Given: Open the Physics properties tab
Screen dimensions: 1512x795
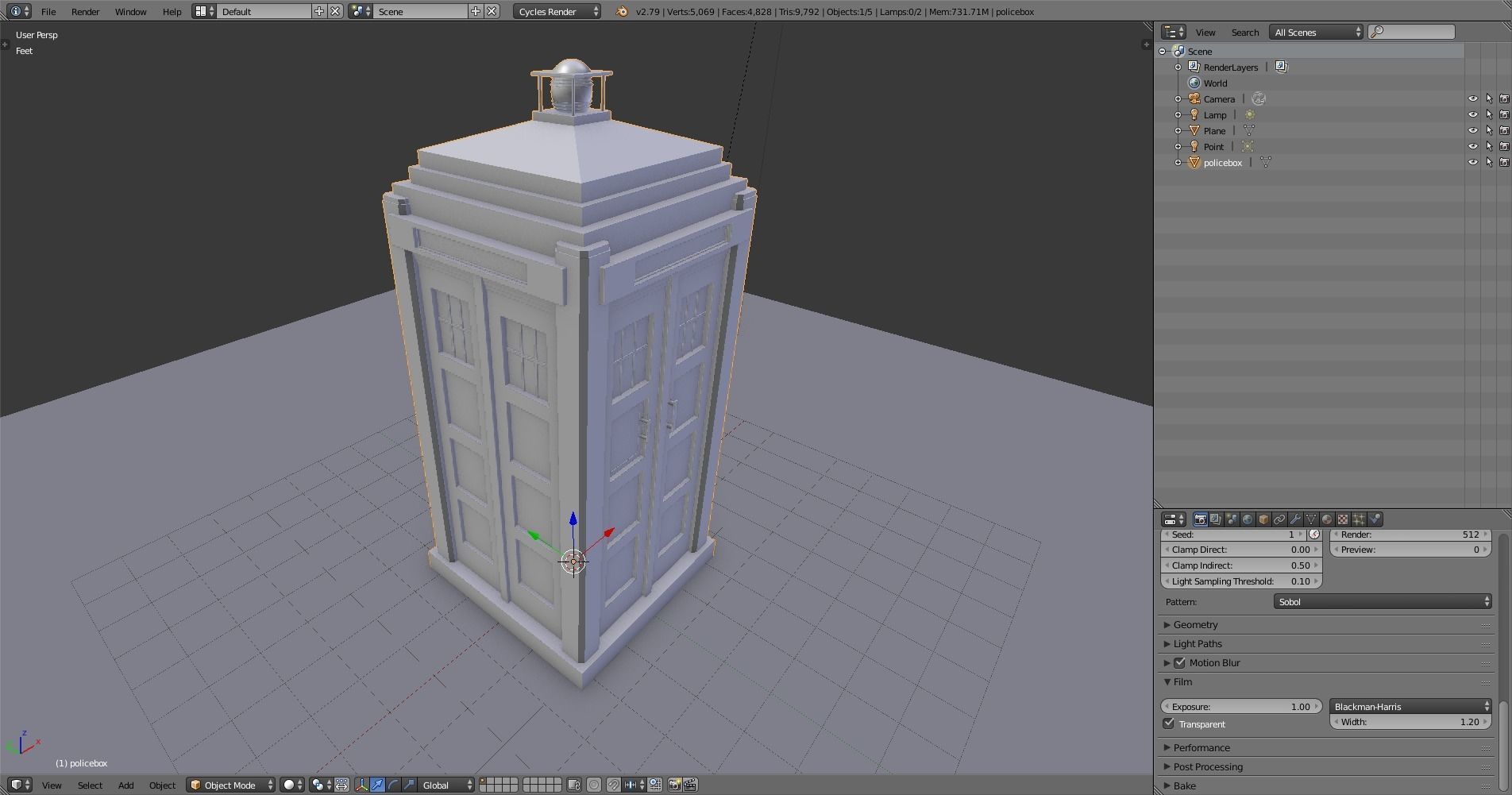Looking at the screenshot, I should click(x=1375, y=519).
